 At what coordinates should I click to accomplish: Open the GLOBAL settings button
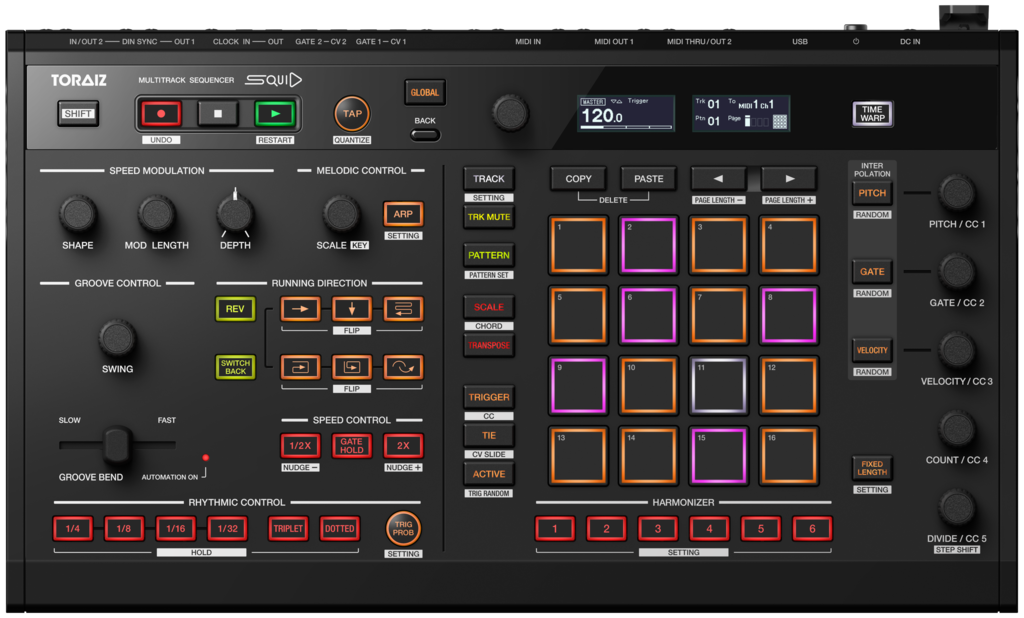pyautogui.click(x=424, y=93)
